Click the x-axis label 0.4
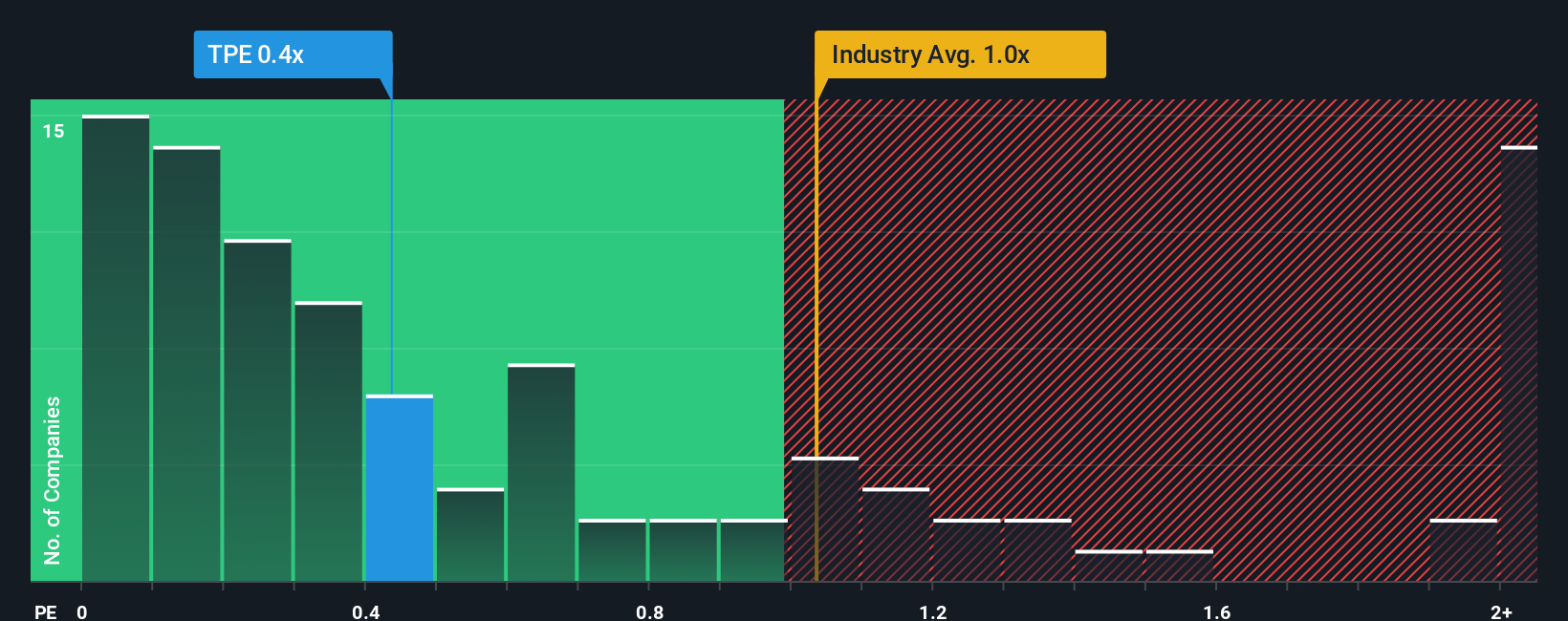This screenshot has height=621, width=1568. coord(366,611)
